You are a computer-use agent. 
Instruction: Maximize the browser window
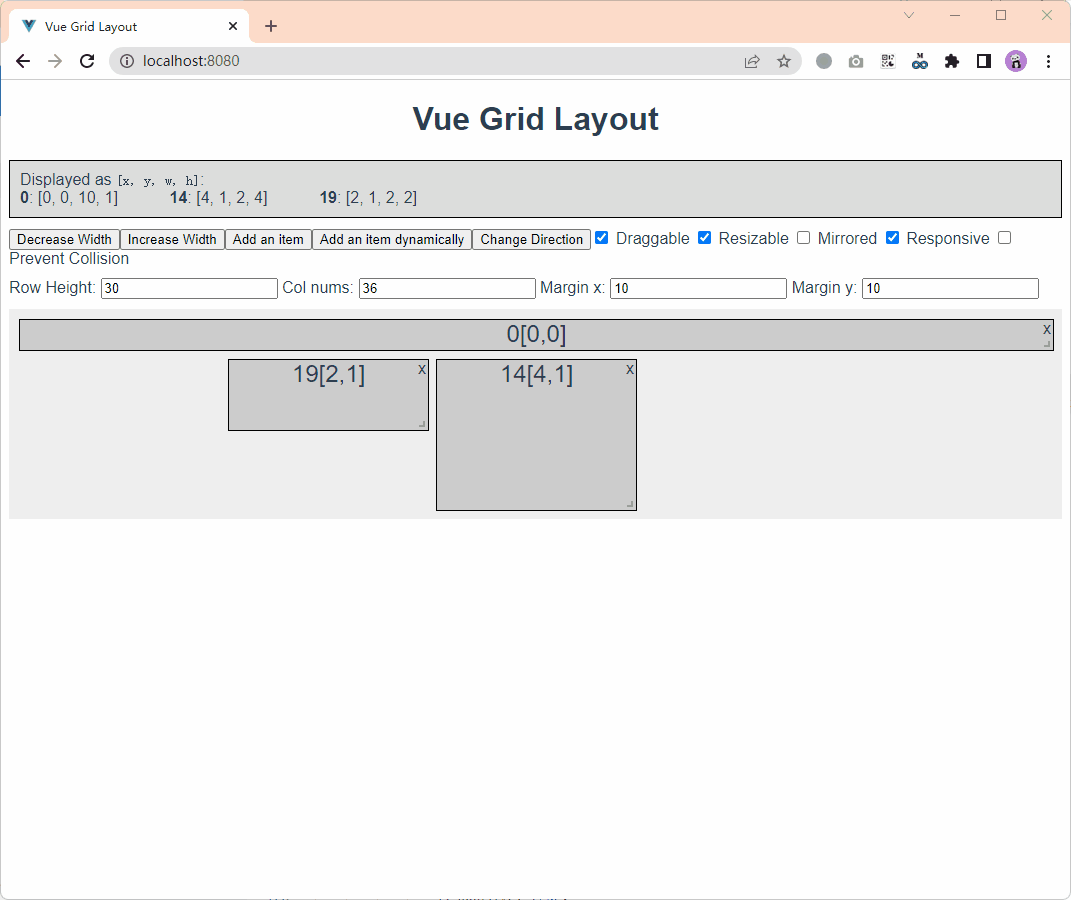coord(1001,15)
